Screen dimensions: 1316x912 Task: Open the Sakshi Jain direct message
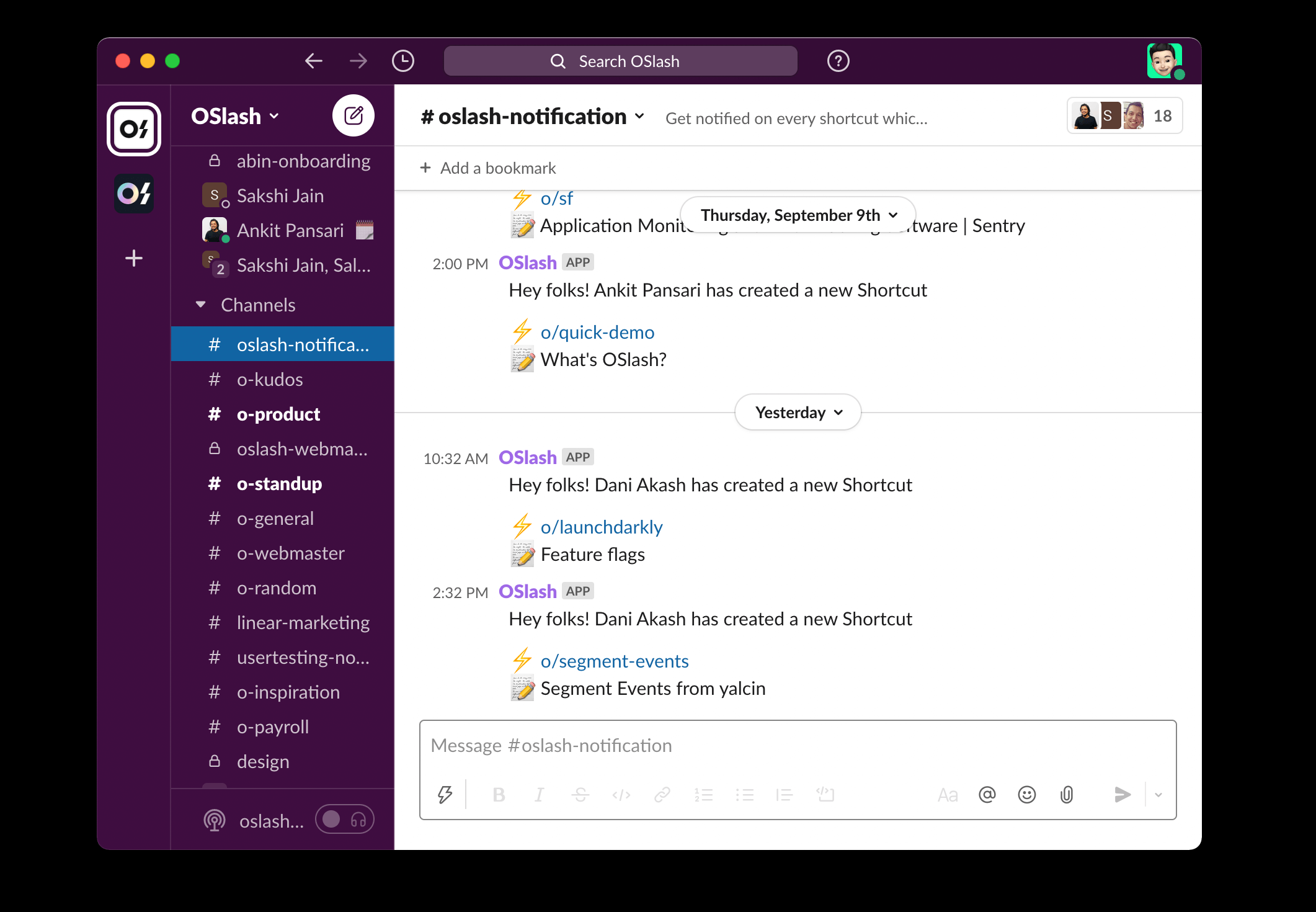click(x=283, y=196)
